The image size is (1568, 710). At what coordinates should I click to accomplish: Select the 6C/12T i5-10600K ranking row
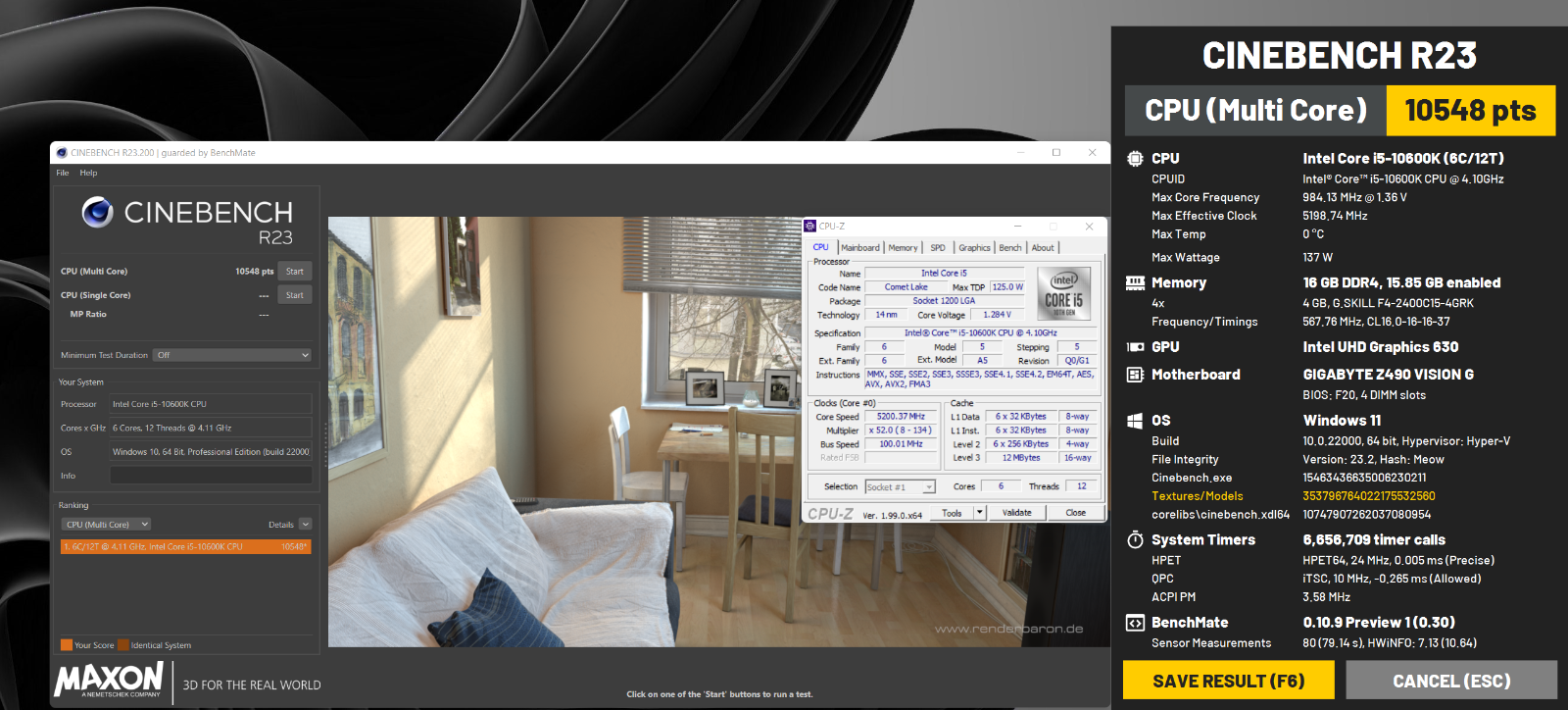coord(186,546)
